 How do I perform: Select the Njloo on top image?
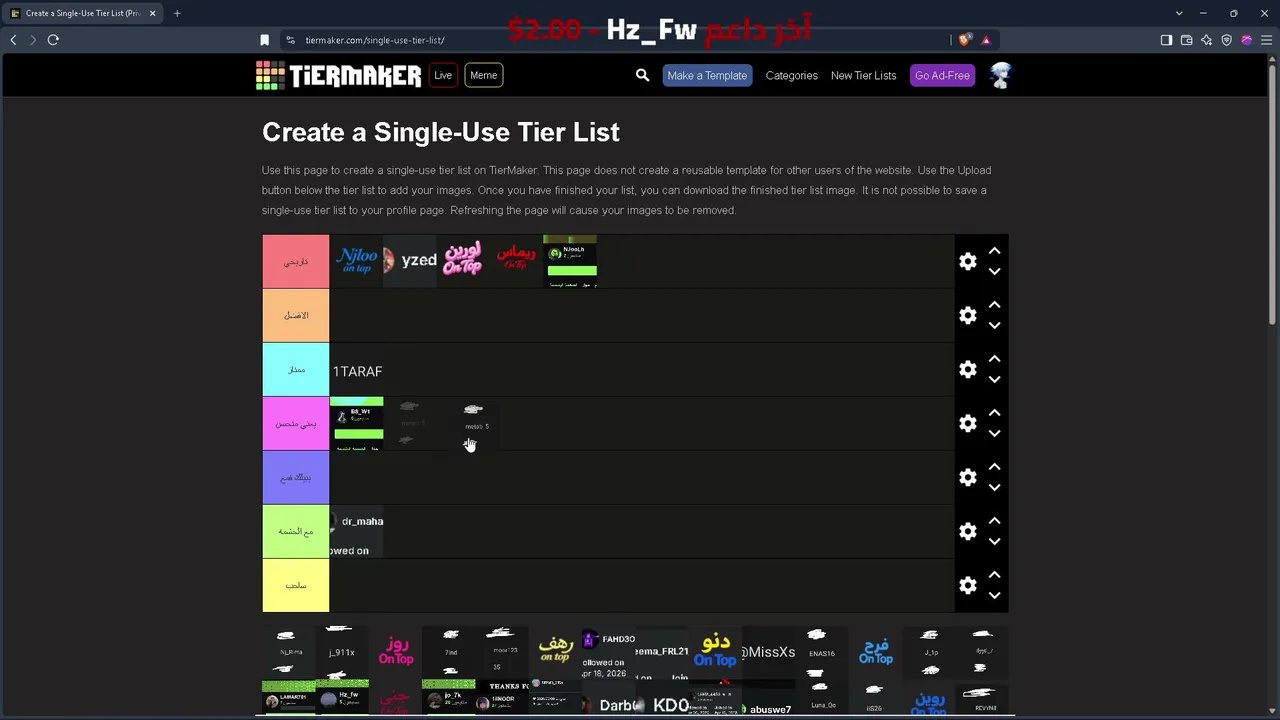[x=356, y=261]
